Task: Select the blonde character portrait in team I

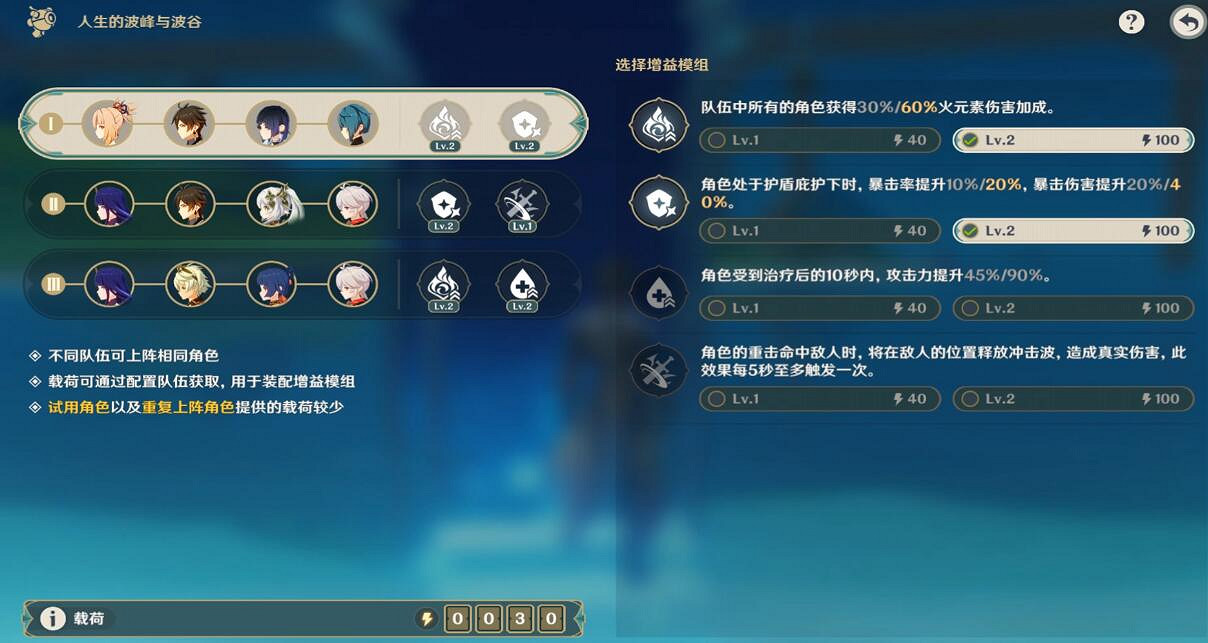Action: [x=106, y=124]
